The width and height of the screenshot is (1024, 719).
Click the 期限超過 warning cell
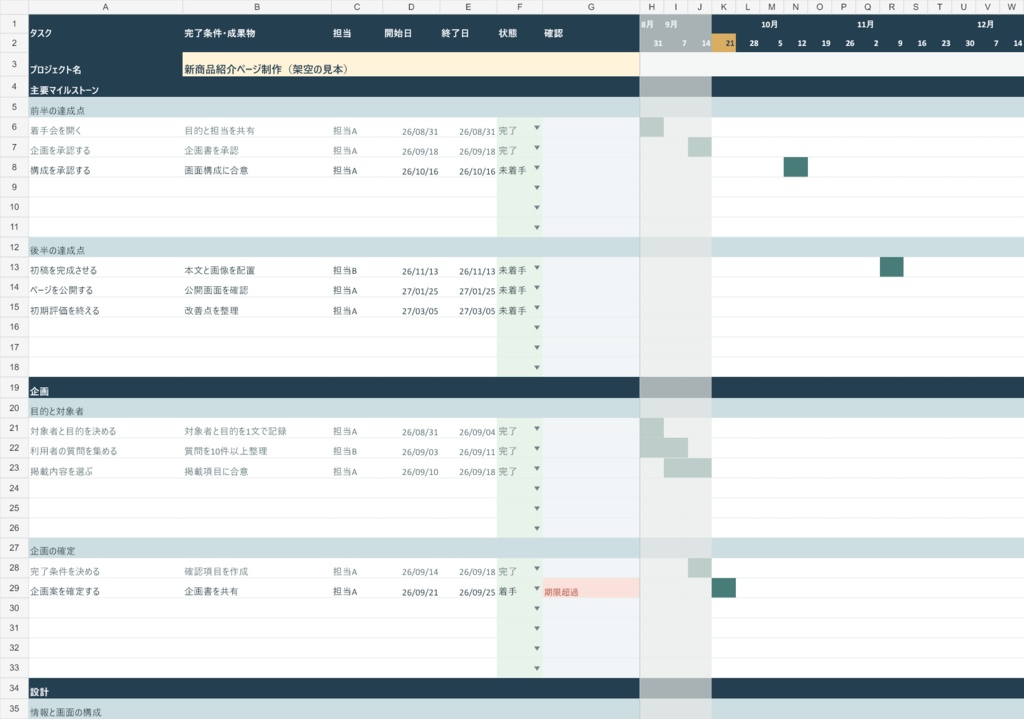click(591, 588)
